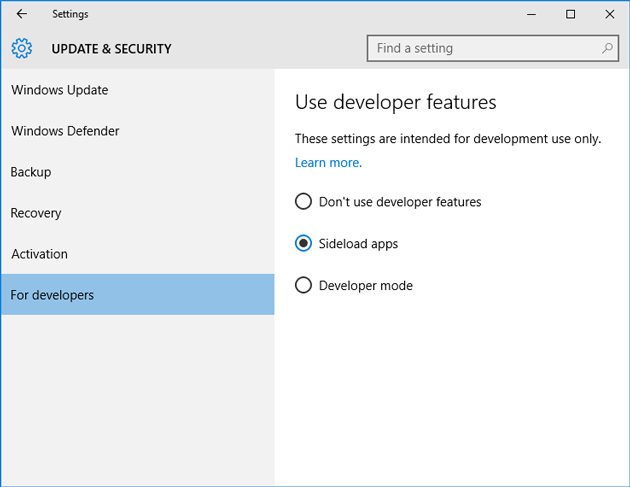Open the Learn more link
The width and height of the screenshot is (630, 487).
[x=328, y=162]
